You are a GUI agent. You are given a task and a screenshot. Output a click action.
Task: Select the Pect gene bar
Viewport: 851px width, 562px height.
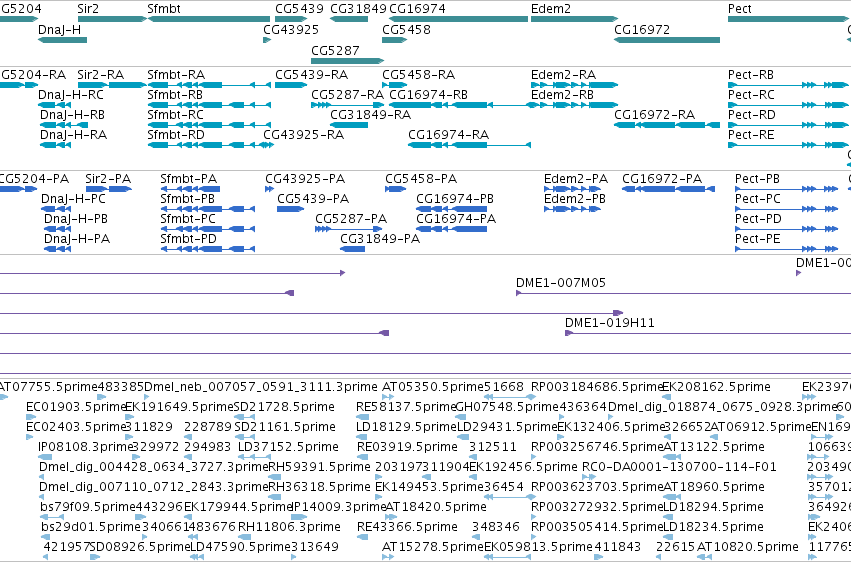point(788,19)
